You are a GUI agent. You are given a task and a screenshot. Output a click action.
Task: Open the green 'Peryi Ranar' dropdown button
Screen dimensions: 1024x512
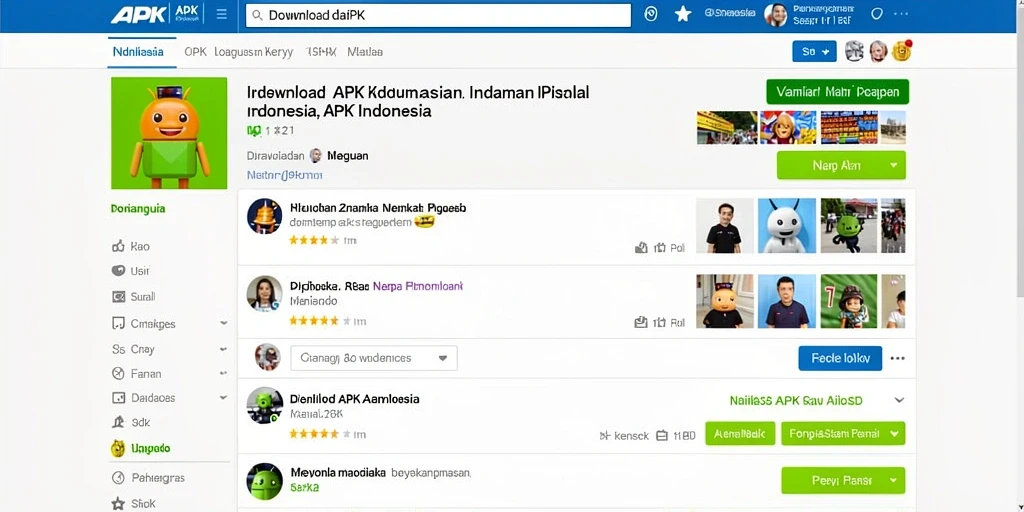[843, 480]
